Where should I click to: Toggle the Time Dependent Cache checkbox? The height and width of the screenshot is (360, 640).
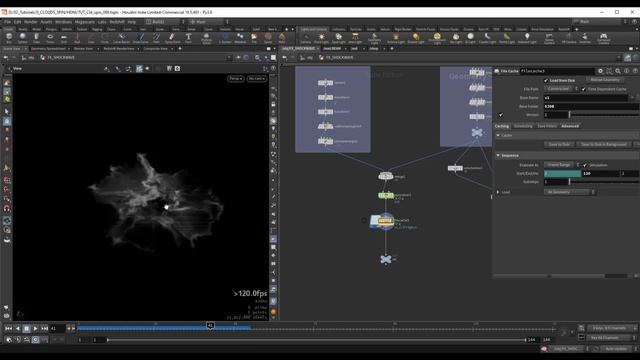tap(584, 89)
